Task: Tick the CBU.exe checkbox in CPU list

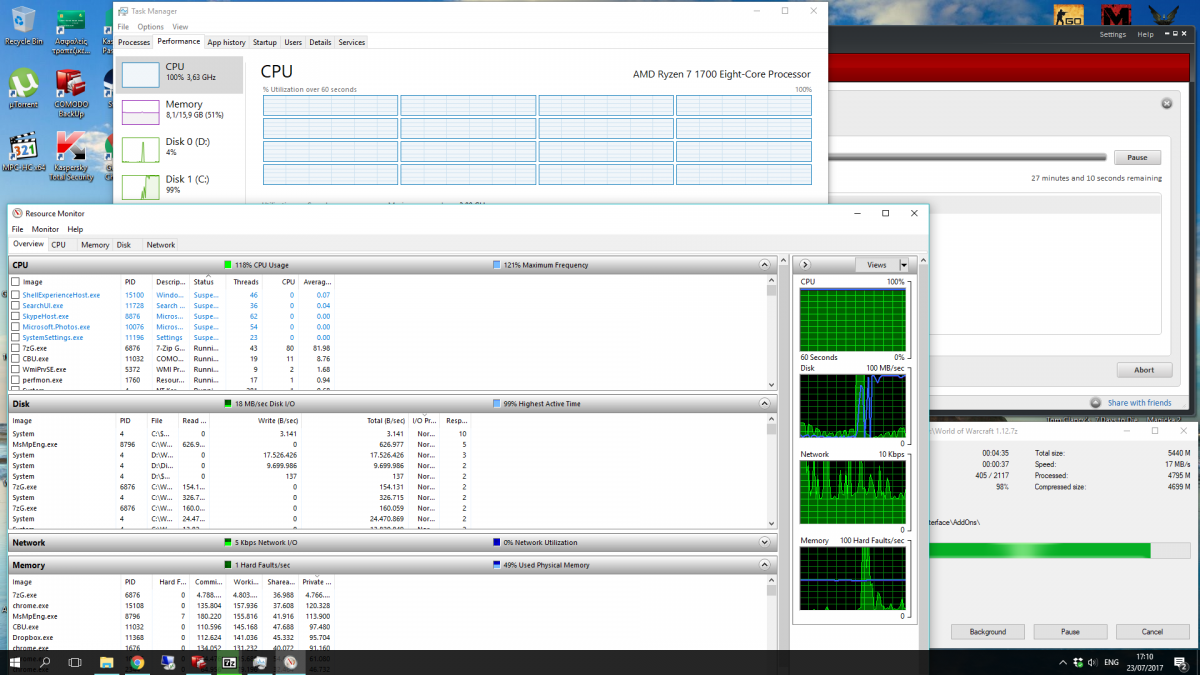Action: click(15, 359)
